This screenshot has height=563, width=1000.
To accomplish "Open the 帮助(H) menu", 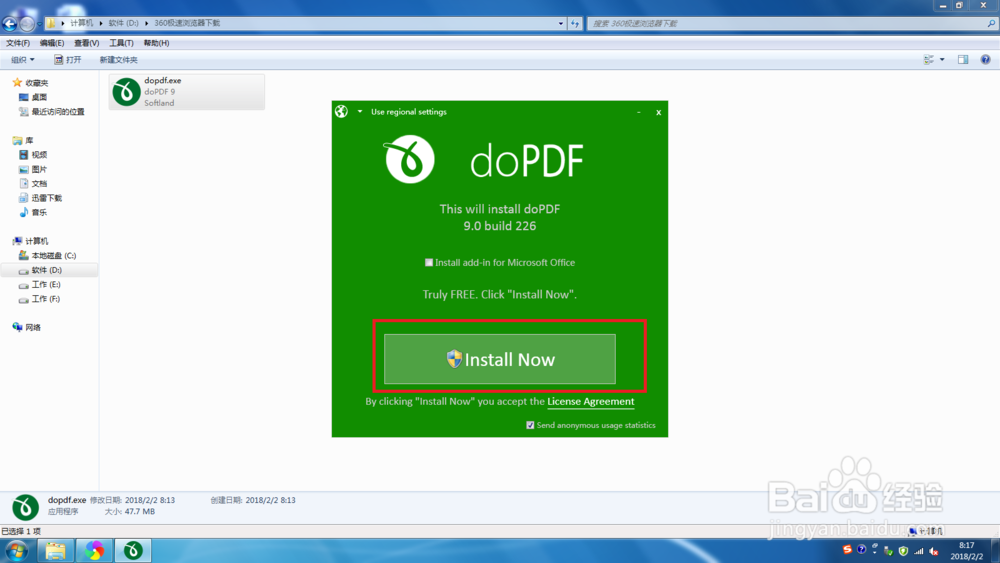I will click(156, 43).
